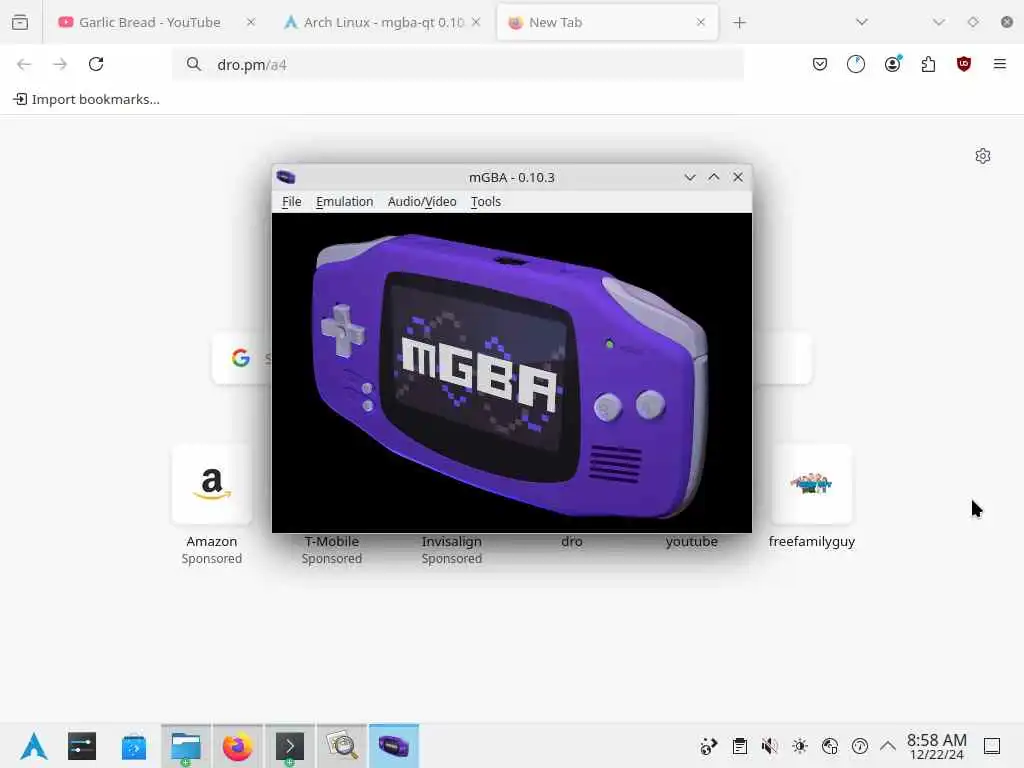Click the dro shortcut label

click(x=571, y=541)
